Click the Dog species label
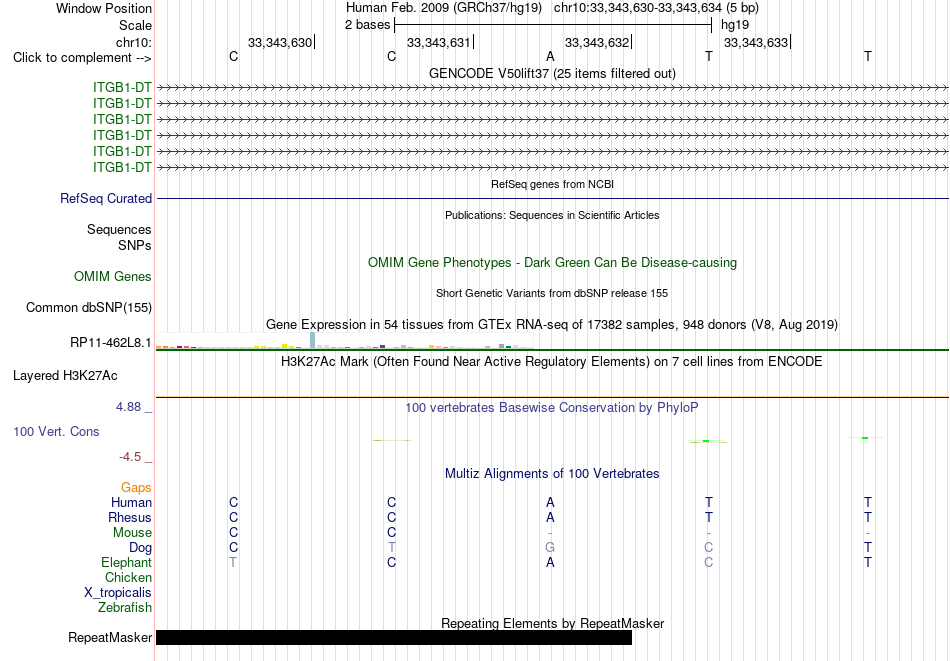This screenshot has width=950, height=661. (141, 548)
